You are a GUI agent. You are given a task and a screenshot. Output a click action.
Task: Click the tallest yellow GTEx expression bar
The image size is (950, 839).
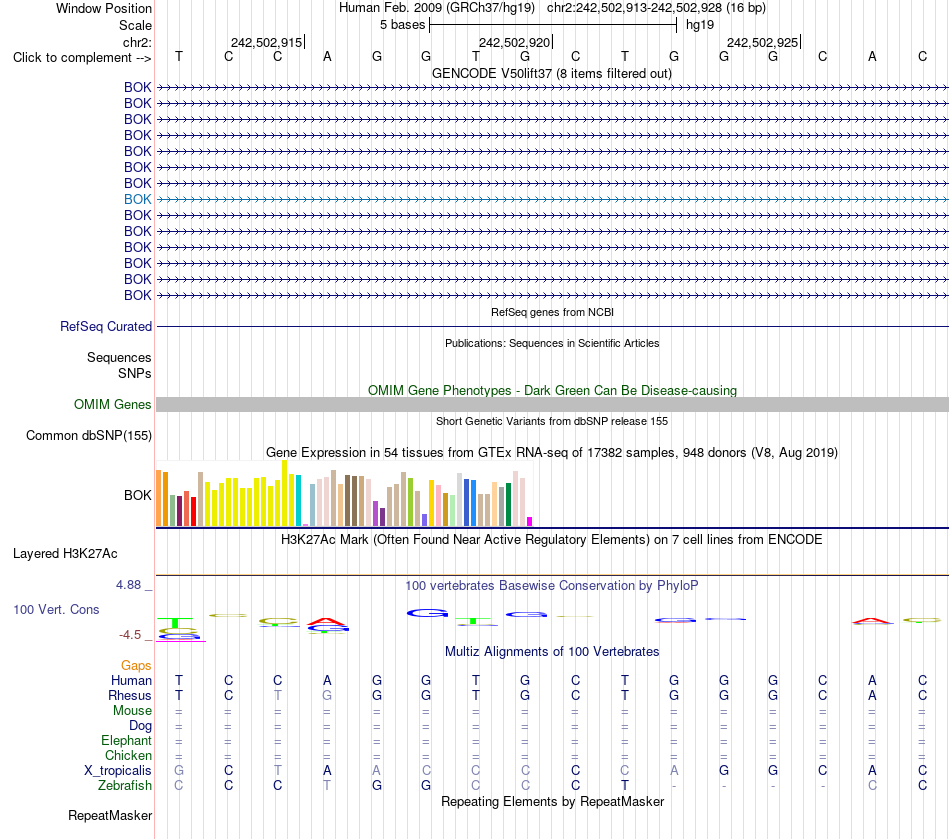(x=284, y=493)
